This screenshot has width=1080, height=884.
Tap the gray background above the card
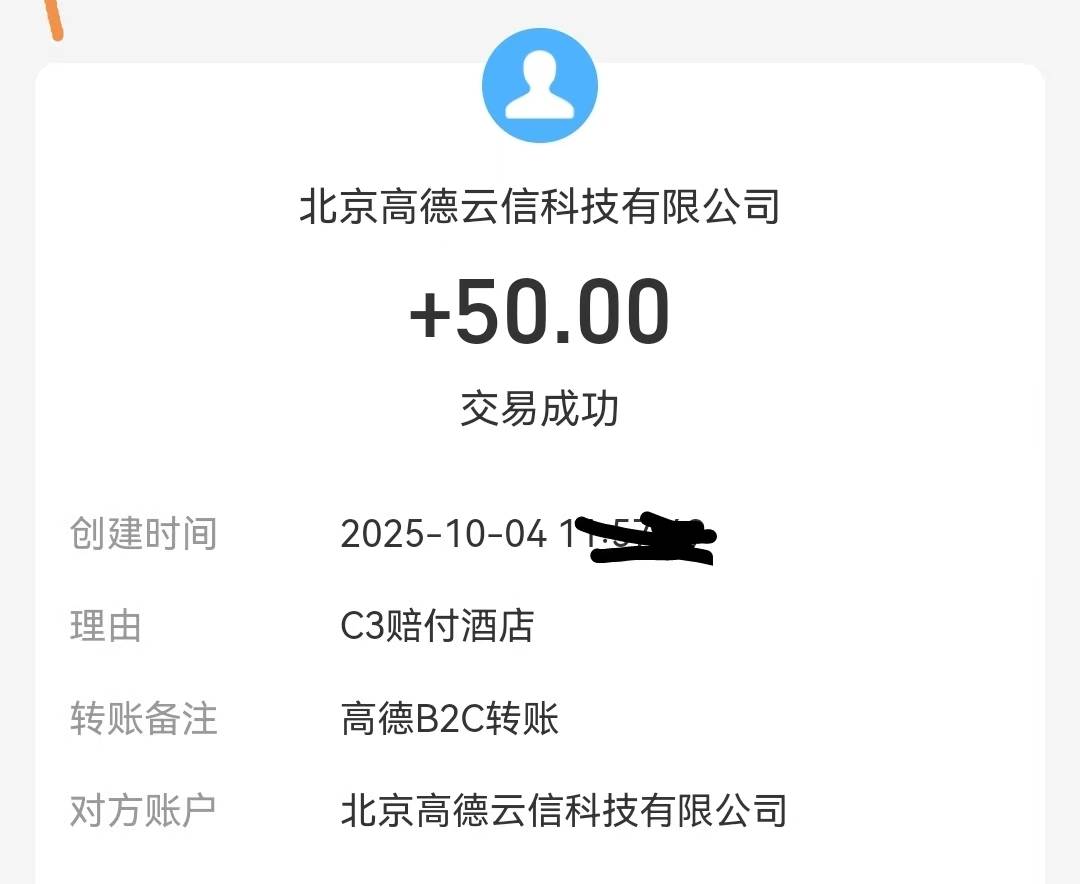250,30
